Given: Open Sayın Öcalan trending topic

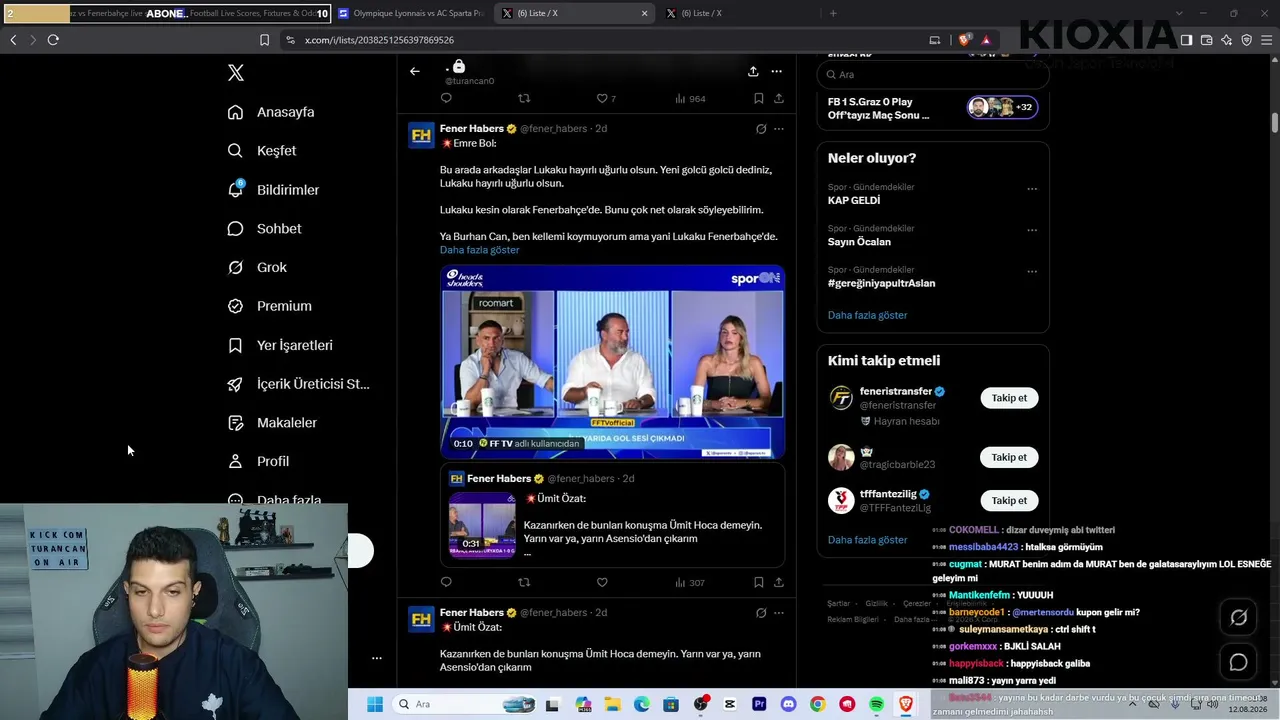Looking at the screenshot, I should 859,242.
